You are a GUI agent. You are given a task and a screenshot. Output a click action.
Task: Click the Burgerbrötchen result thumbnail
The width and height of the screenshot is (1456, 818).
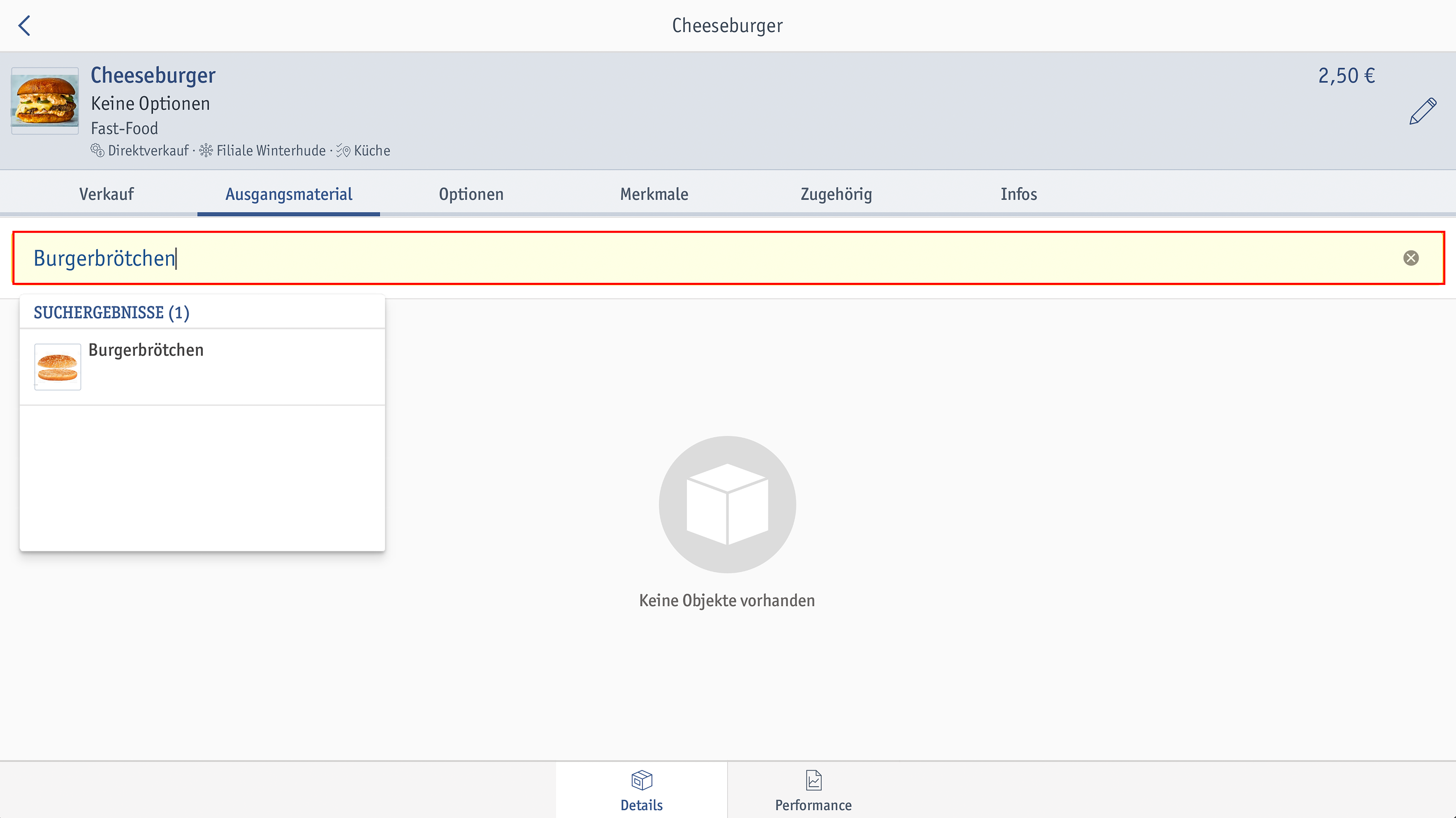pos(58,367)
